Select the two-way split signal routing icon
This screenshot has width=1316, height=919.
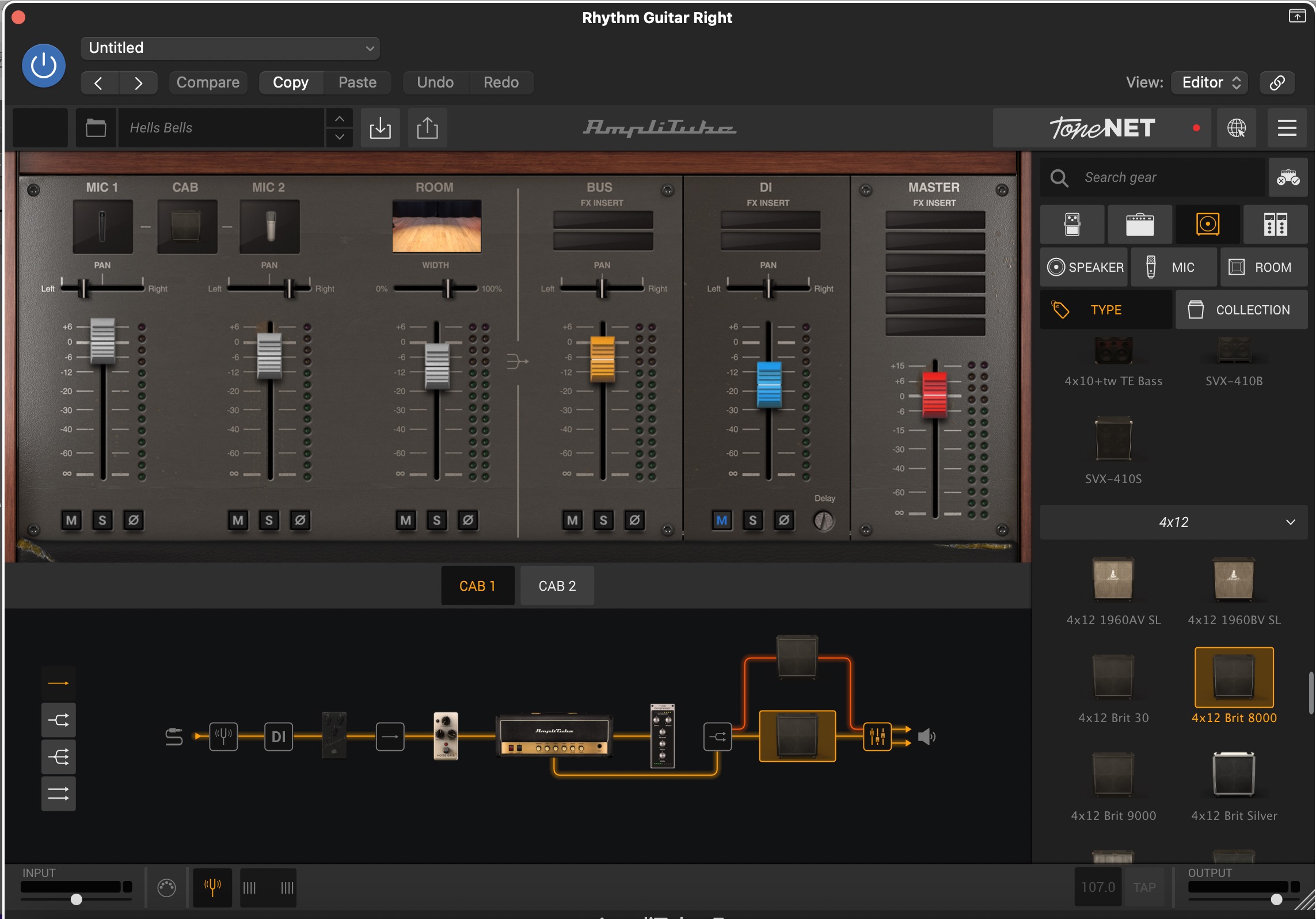pyautogui.click(x=58, y=720)
